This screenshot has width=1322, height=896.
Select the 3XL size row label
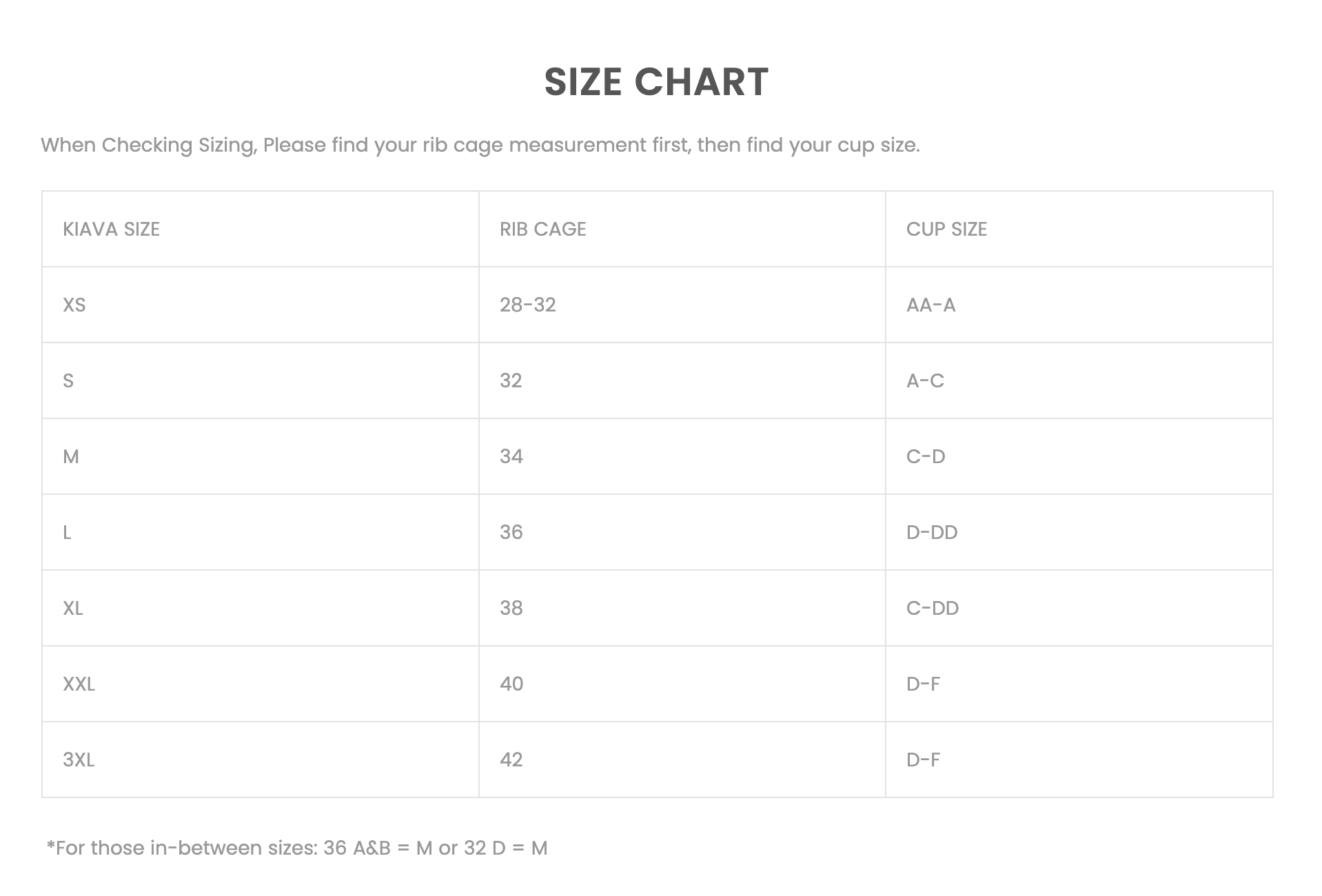click(x=79, y=760)
